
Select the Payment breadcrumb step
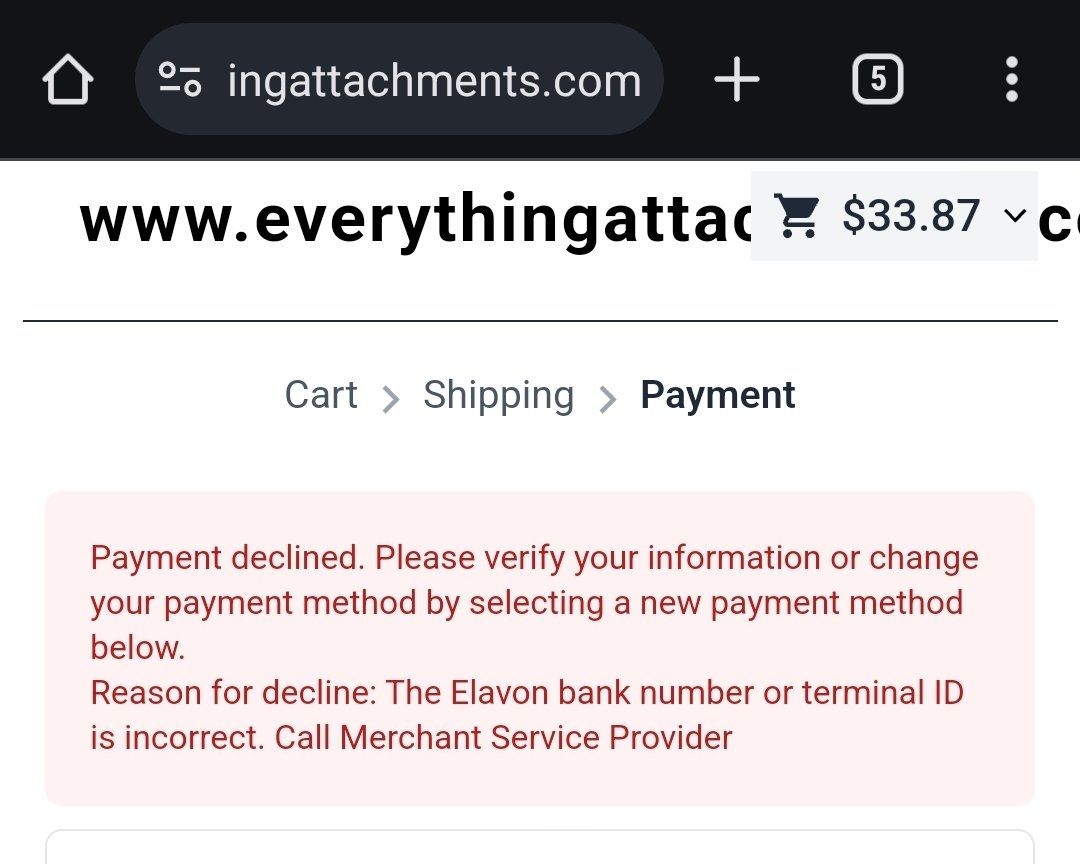point(717,395)
